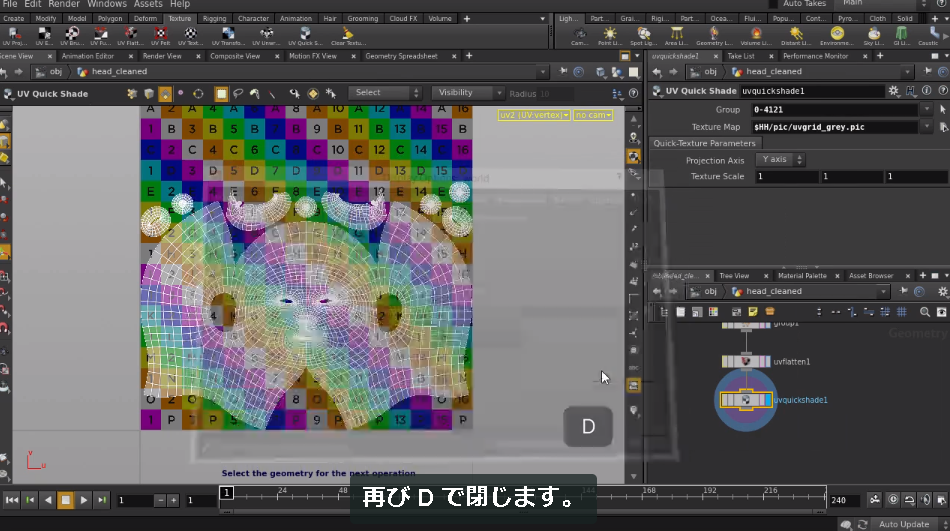Expand Texture Map field dropdown arrow
This screenshot has height=531, width=950.
point(926,127)
